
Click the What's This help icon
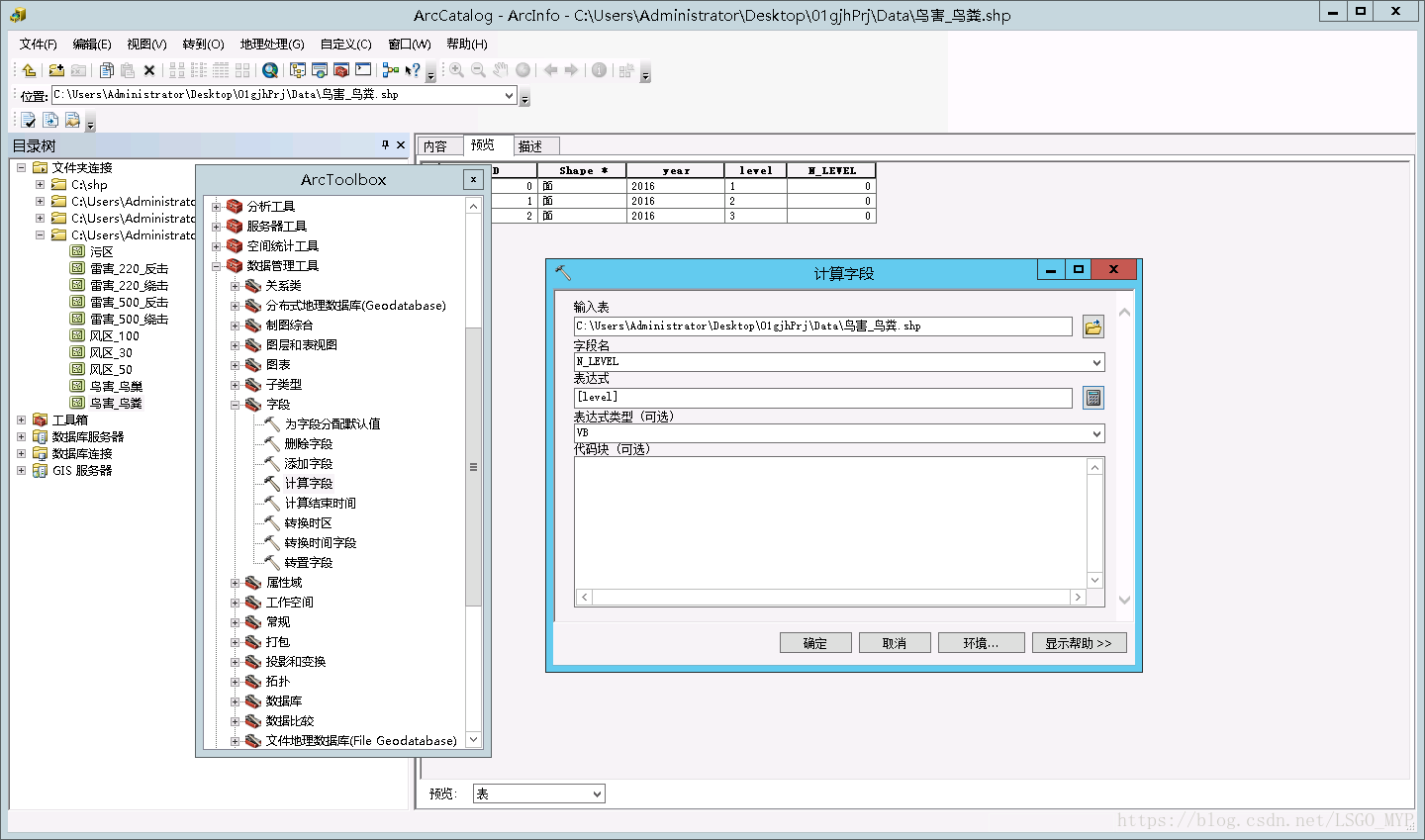[x=413, y=70]
